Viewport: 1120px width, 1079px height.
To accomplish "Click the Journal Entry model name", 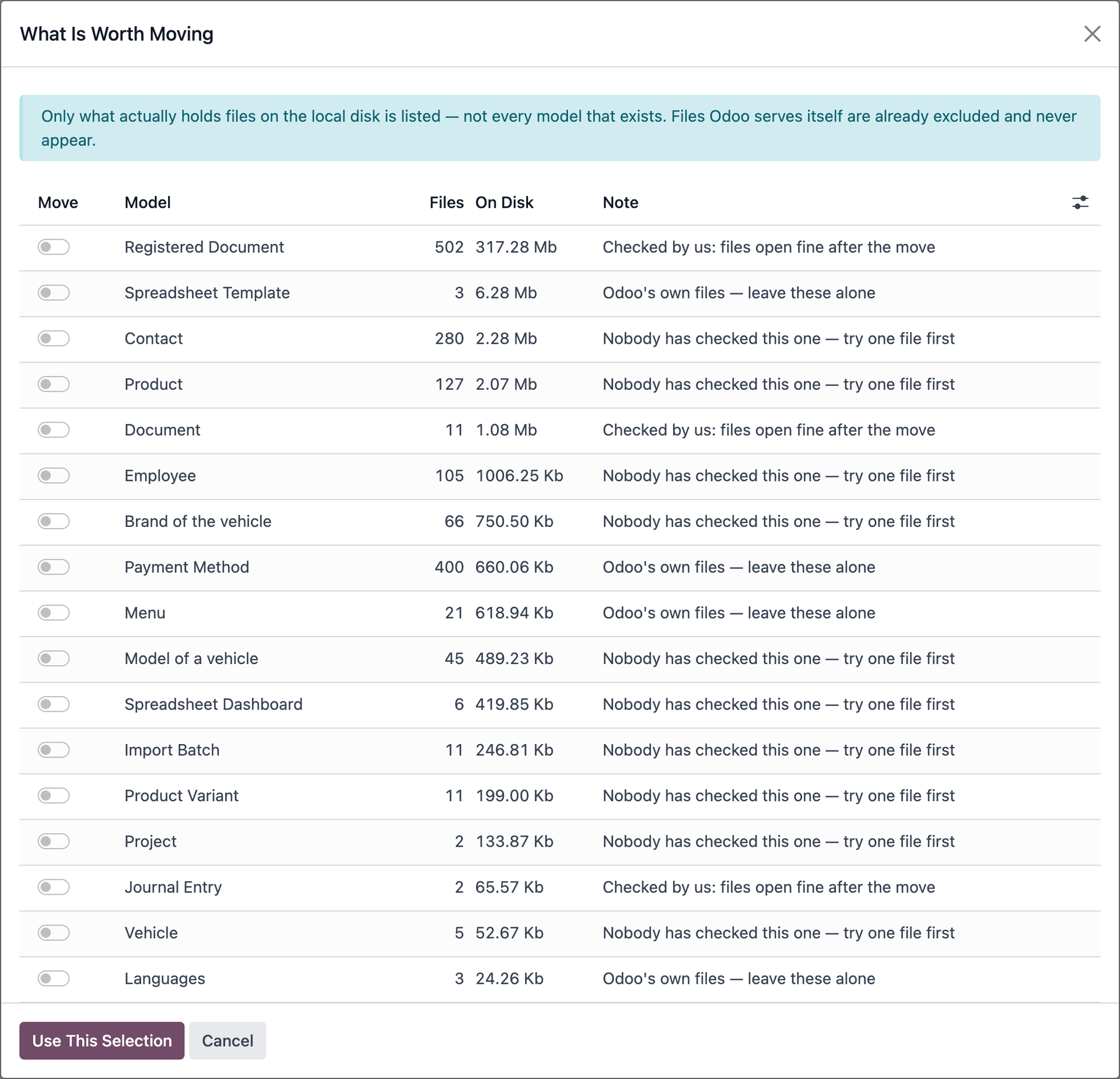I will 173,887.
